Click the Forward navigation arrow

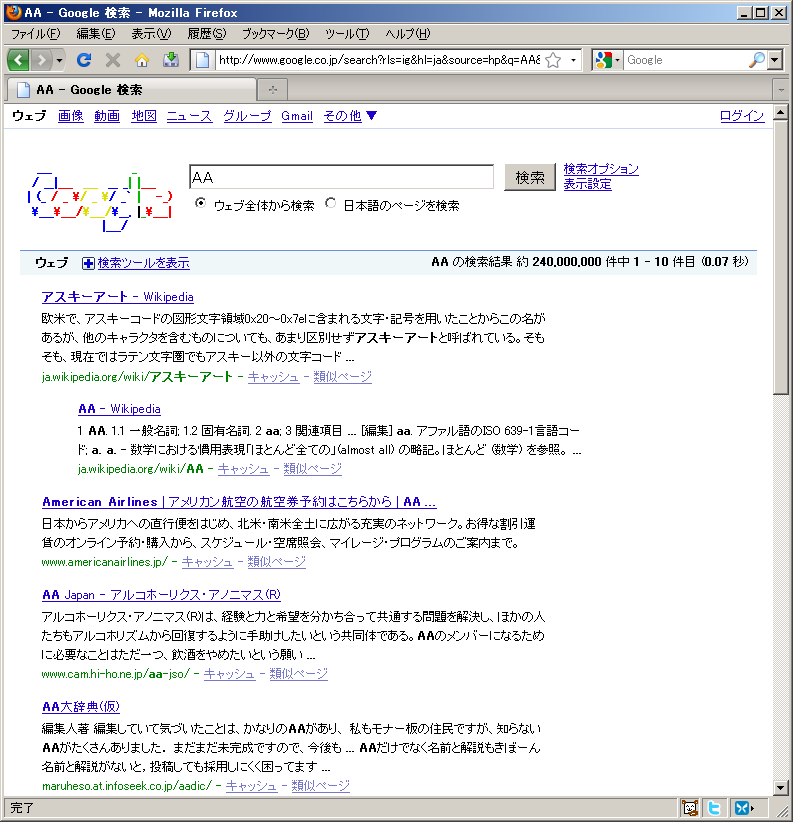[41, 60]
